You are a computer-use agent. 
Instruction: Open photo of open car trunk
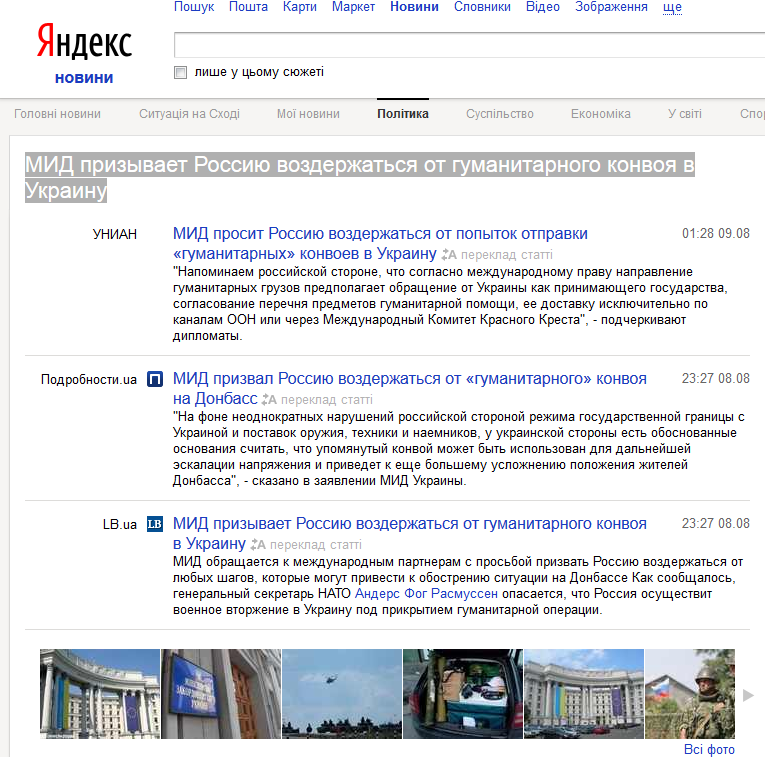point(463,694)
